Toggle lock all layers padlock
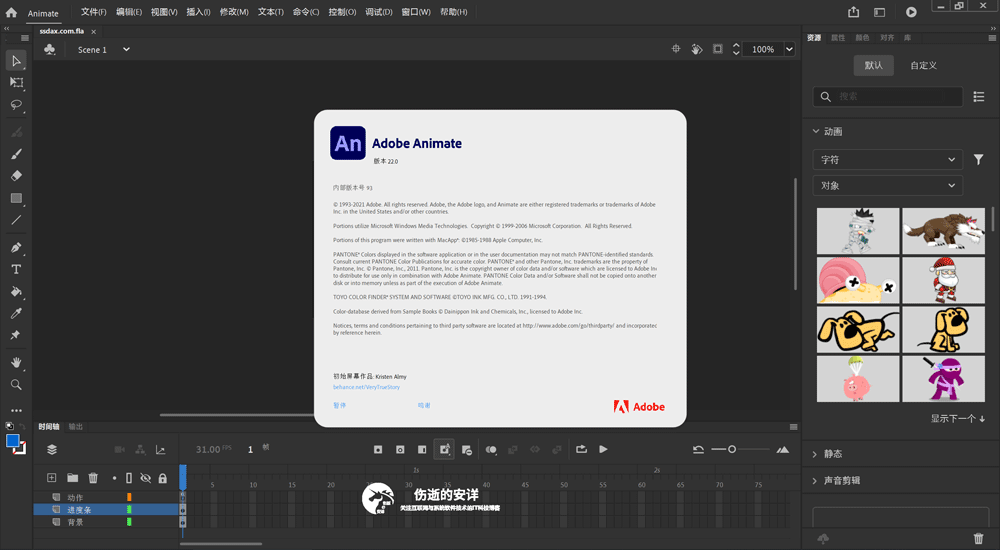This screenshot has height=550, width=1000. (163, 478)
